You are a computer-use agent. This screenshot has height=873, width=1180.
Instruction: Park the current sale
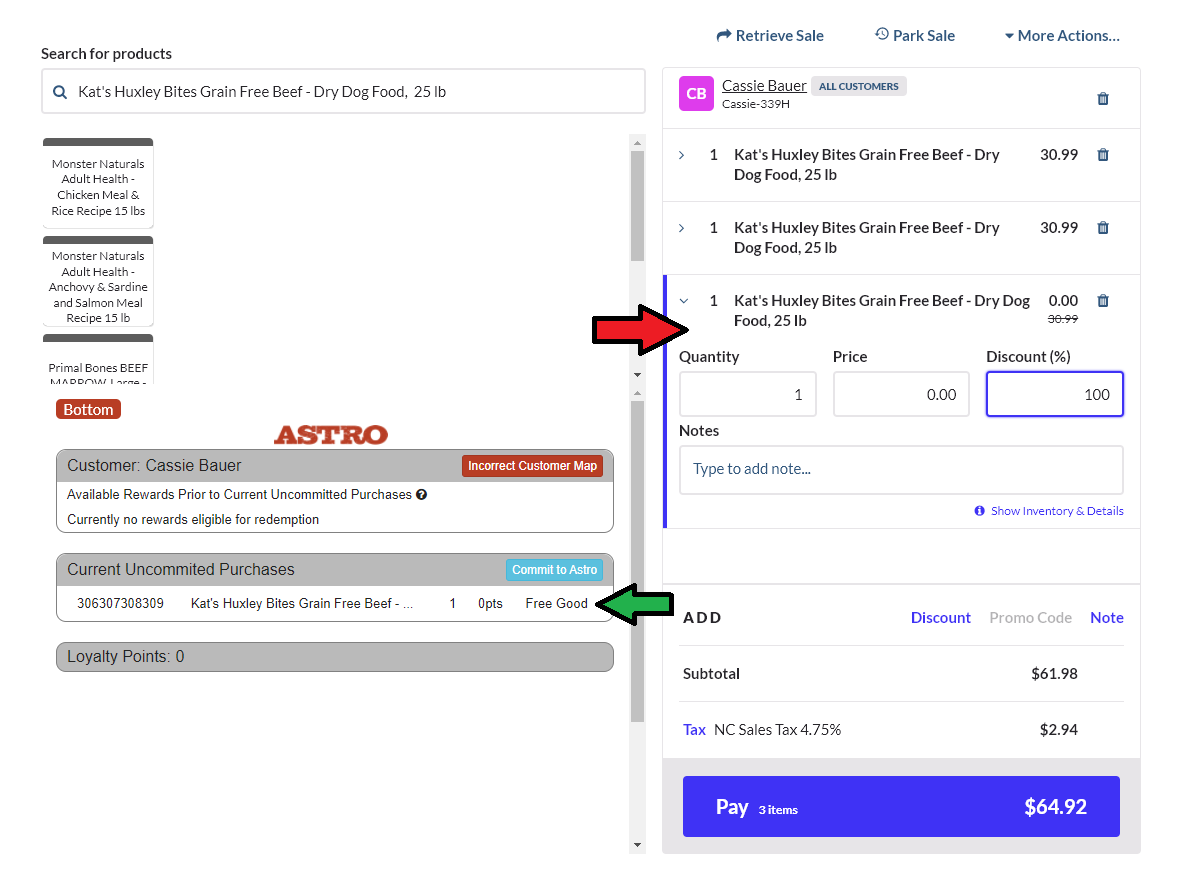point(914,36)
